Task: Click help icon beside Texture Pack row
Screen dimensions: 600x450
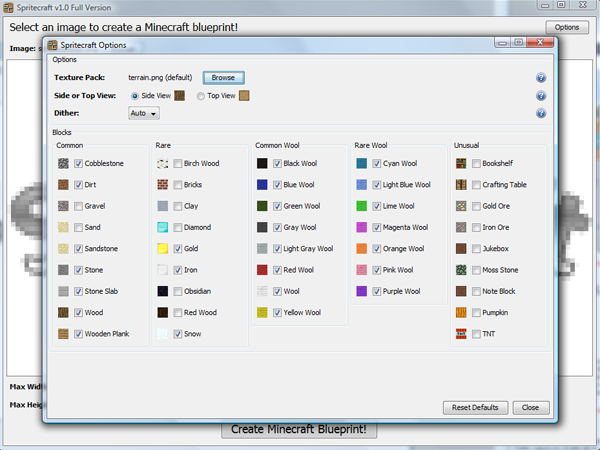Action: click(x=541, y=77)
